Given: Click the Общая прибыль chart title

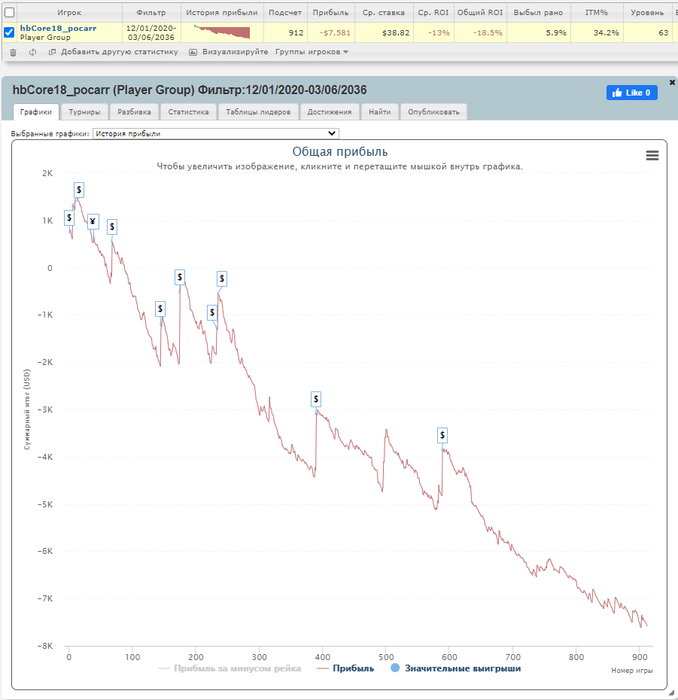Looking at the screenshot, I should pyautogui.click(x=340, y=152).
